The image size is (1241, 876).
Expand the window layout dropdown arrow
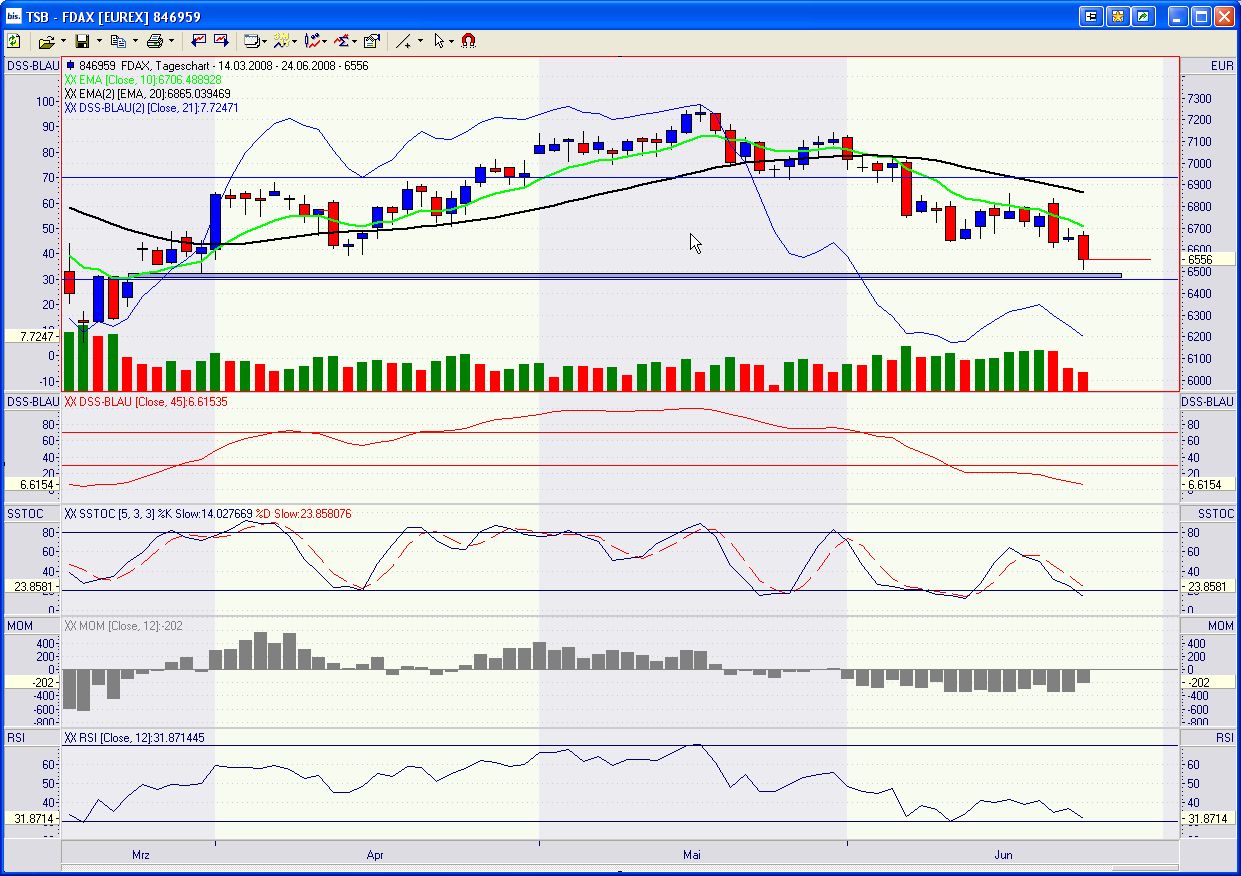(x=265, y=41)
